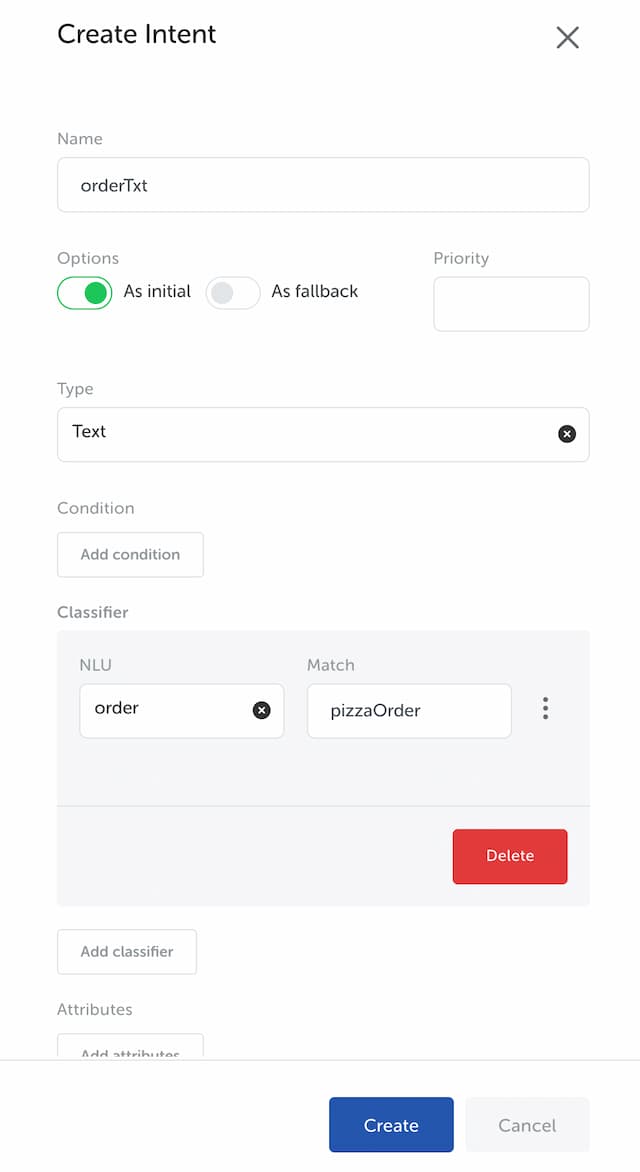Cancel creating the intent

(527, 1125)
